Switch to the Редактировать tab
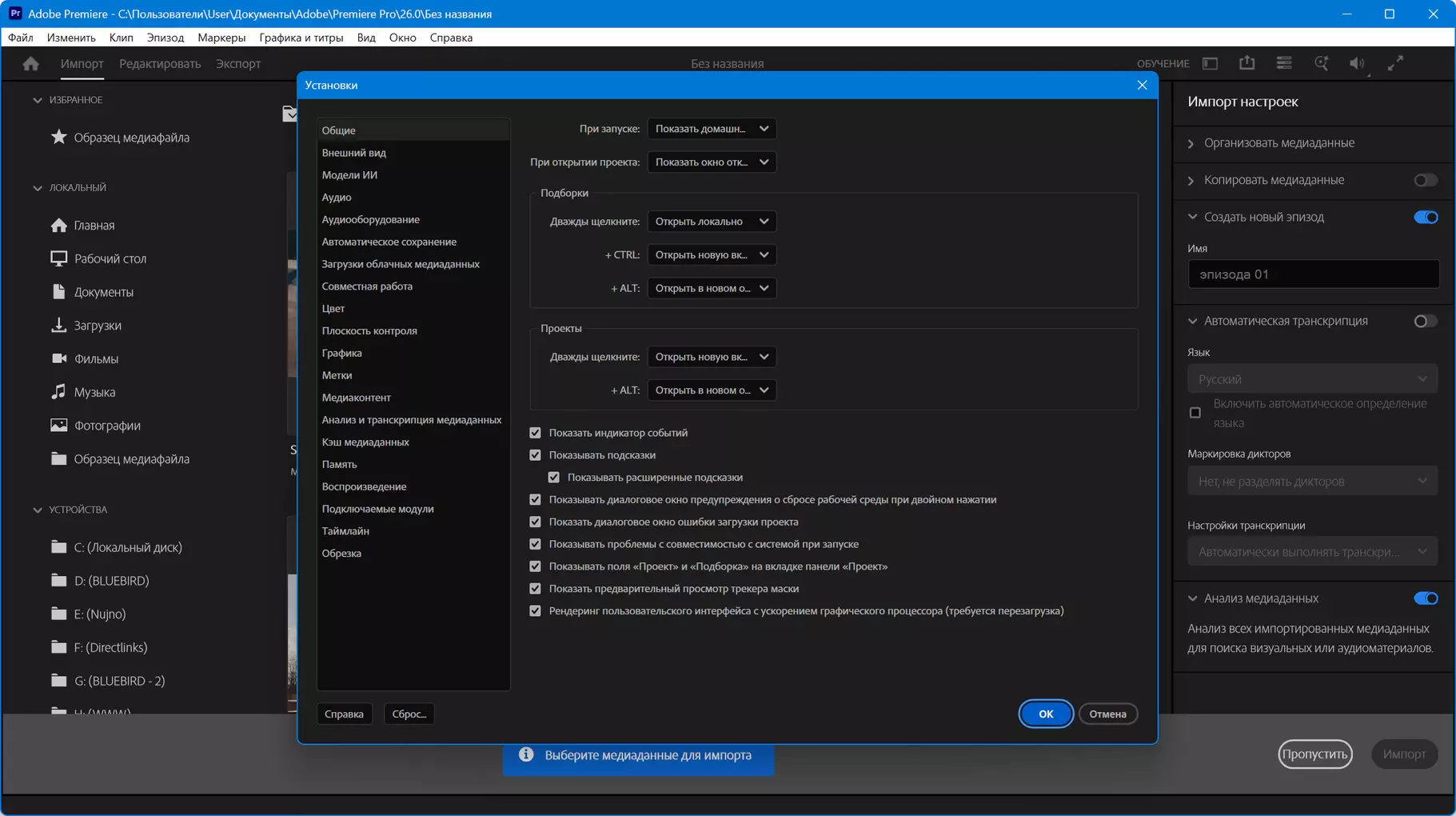This screenshot has height=816, width=1456. (x=160, y=64)
